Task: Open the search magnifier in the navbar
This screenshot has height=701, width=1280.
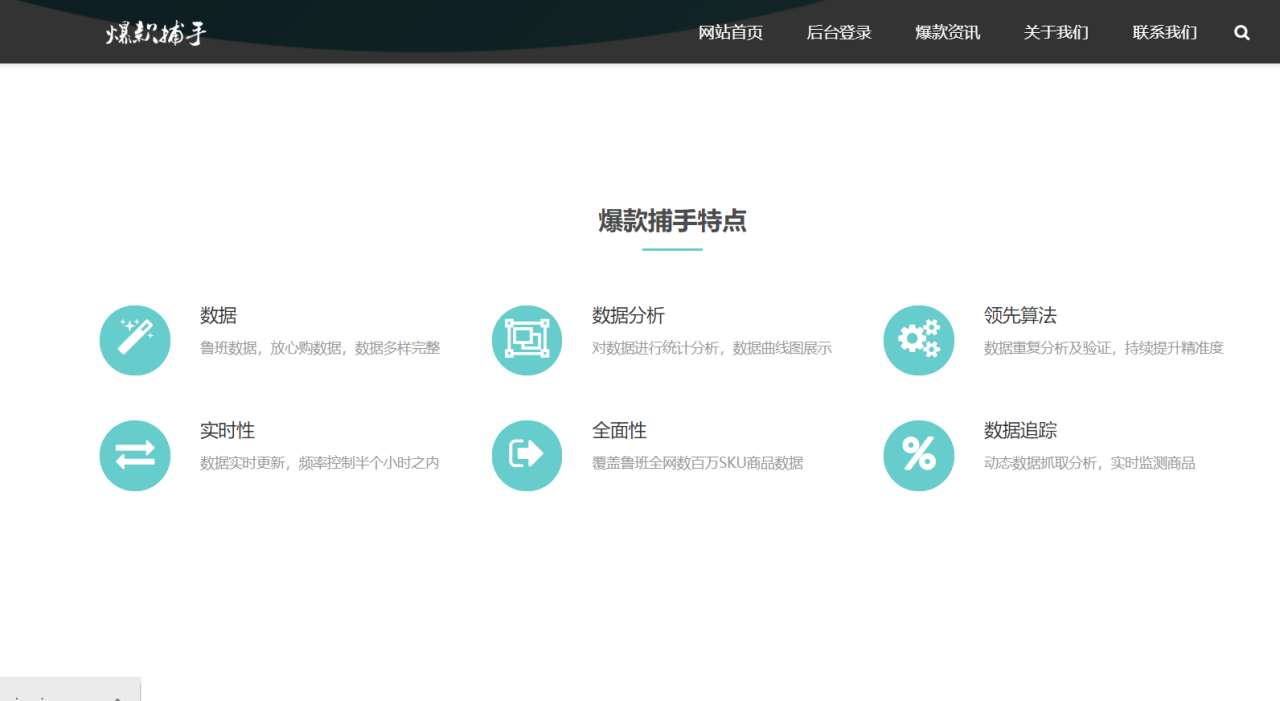Action: [1241, 33]
